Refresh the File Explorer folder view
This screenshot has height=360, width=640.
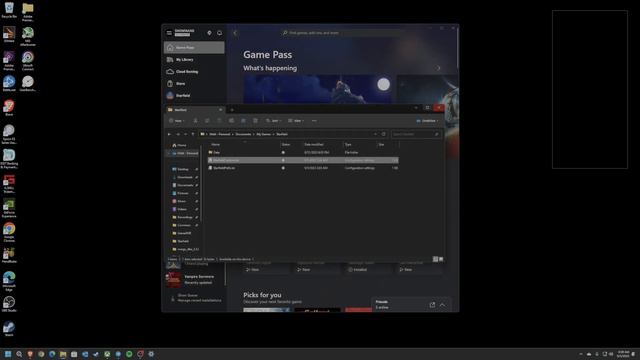pyautogui.click(x=383, y=134)
